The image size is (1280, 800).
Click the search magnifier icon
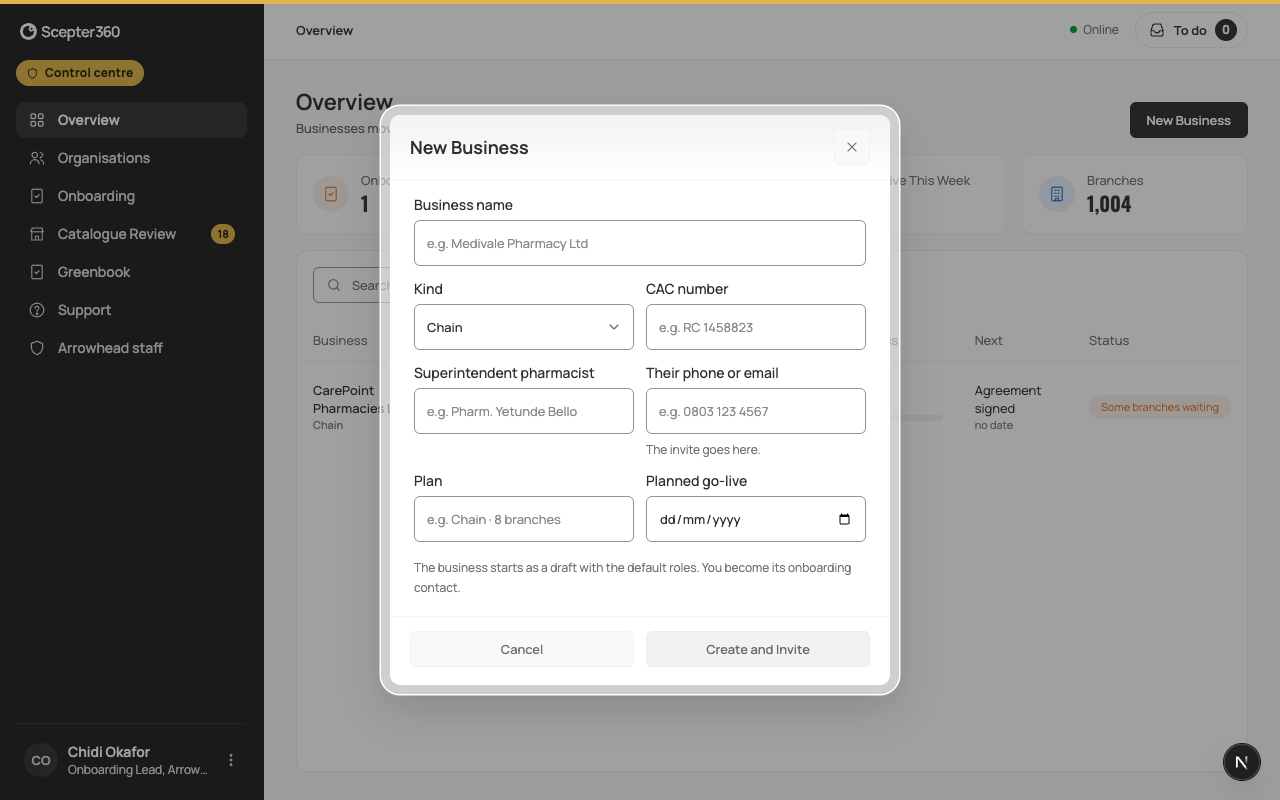pos(334,285)
